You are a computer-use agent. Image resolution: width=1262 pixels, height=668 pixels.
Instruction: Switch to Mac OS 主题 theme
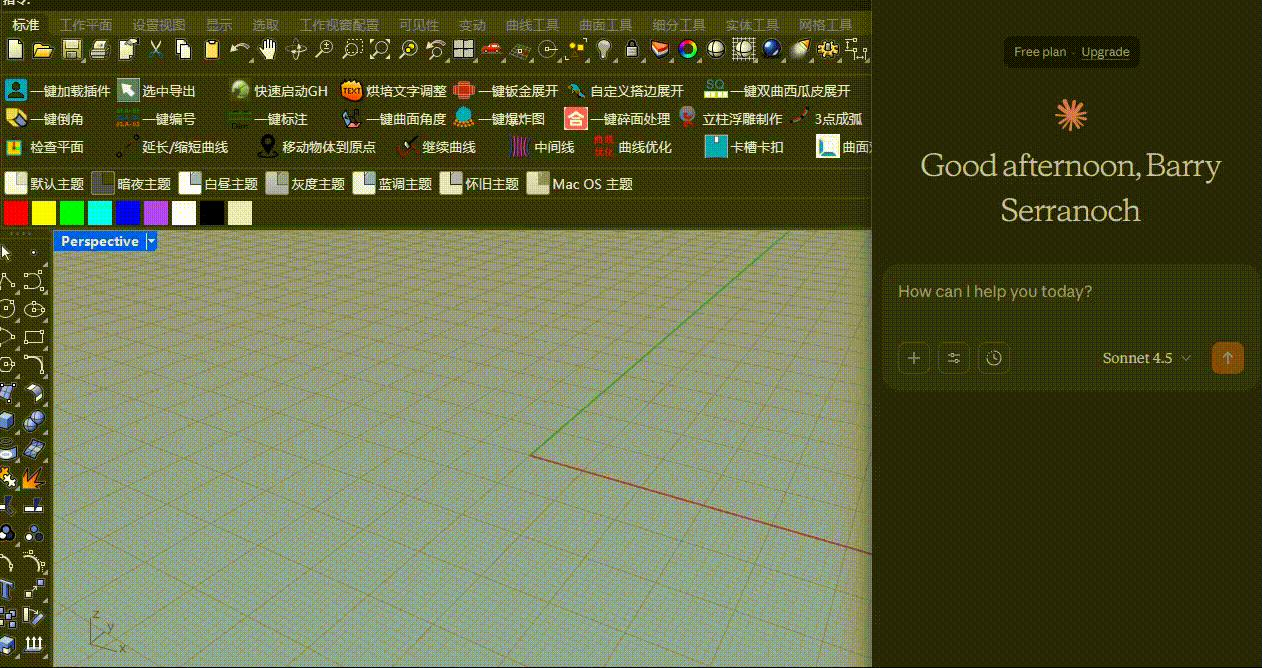[580, 184]
